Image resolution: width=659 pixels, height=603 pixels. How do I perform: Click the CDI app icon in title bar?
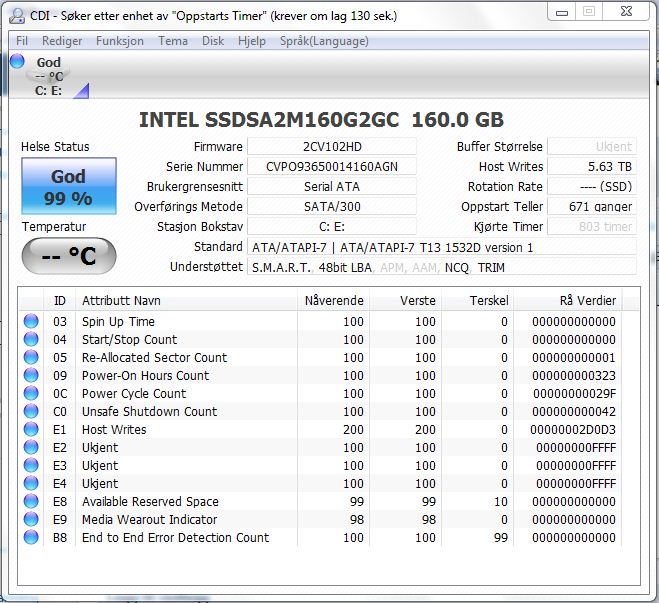pos(17,16)
